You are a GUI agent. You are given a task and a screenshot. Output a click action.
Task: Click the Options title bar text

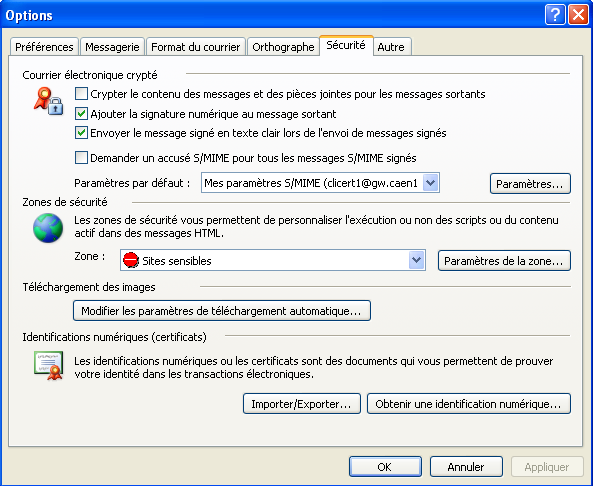(x=29, y=15)
